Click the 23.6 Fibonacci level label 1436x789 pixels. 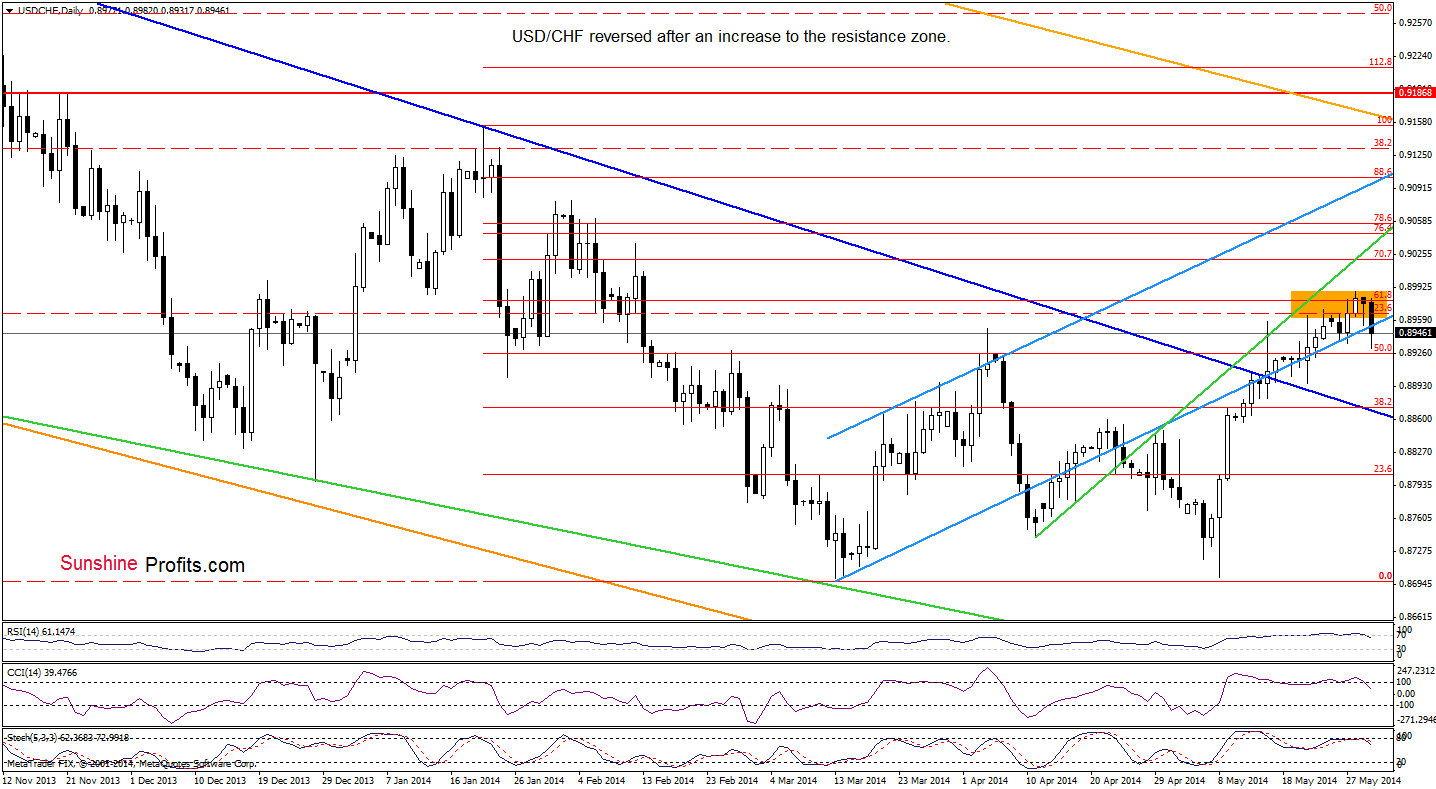[x=1383, y=468]
